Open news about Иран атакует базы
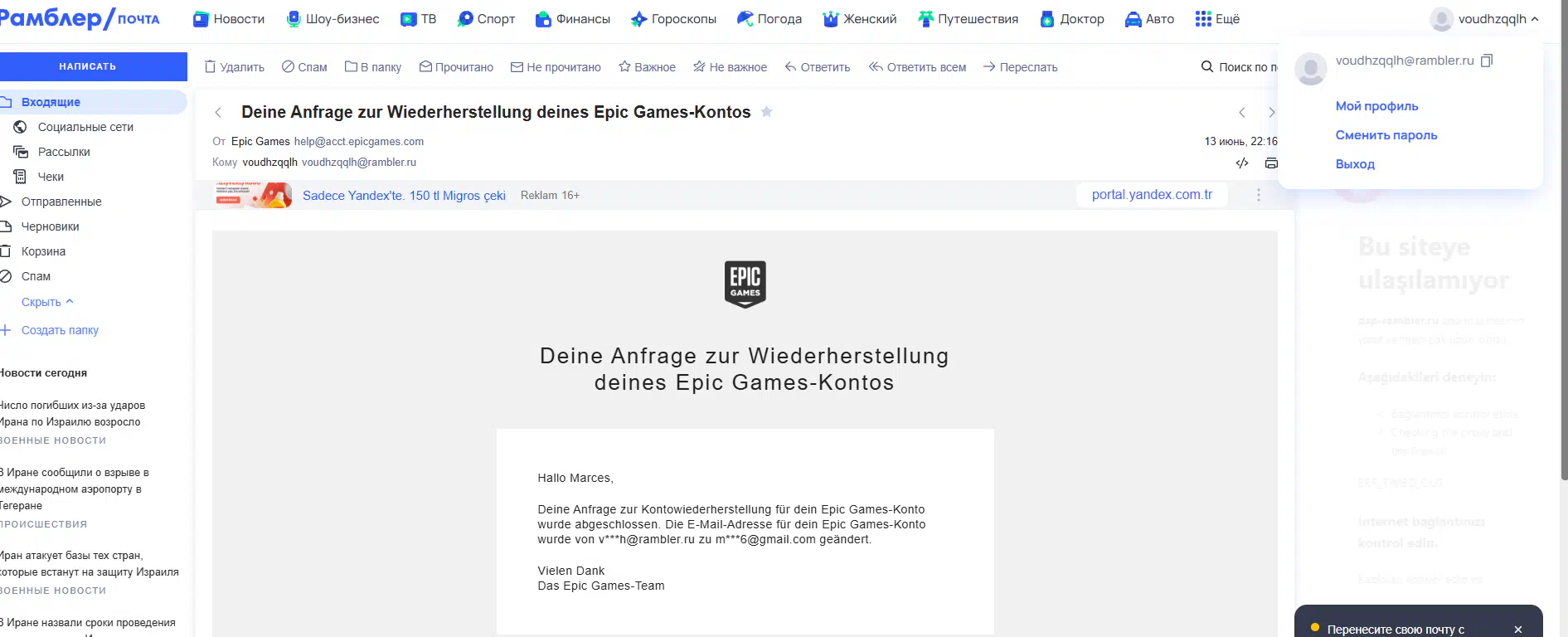Viewport: 1568px width, 637px height. 90,564
